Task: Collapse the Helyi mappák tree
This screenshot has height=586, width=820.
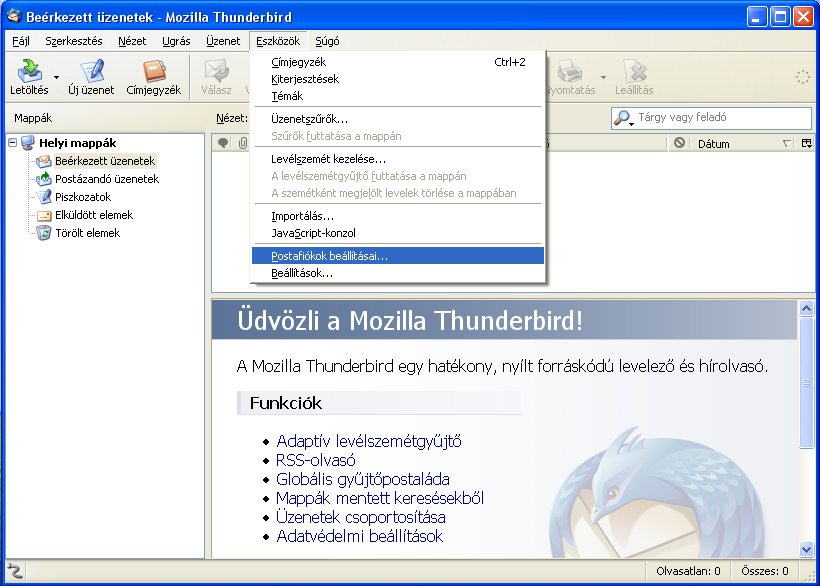Action: click(13, 143)
